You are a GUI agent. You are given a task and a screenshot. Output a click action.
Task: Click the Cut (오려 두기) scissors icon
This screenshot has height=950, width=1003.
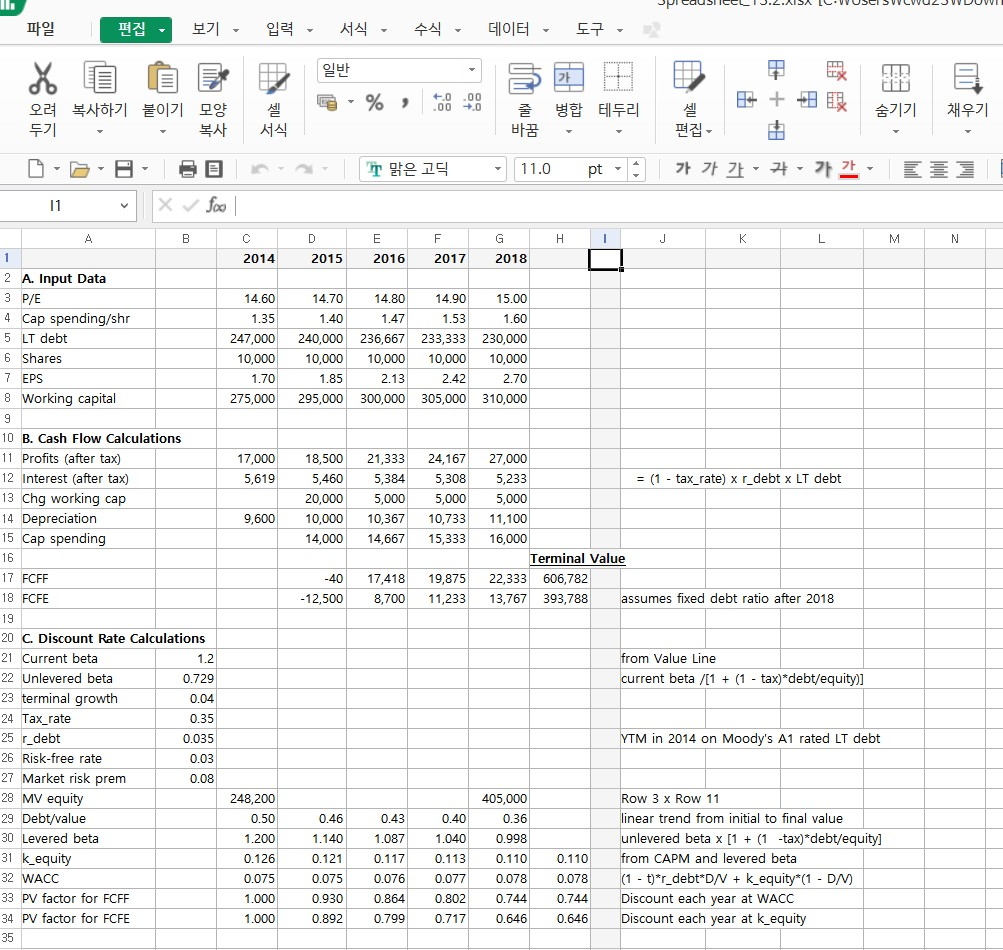point(42,79)
